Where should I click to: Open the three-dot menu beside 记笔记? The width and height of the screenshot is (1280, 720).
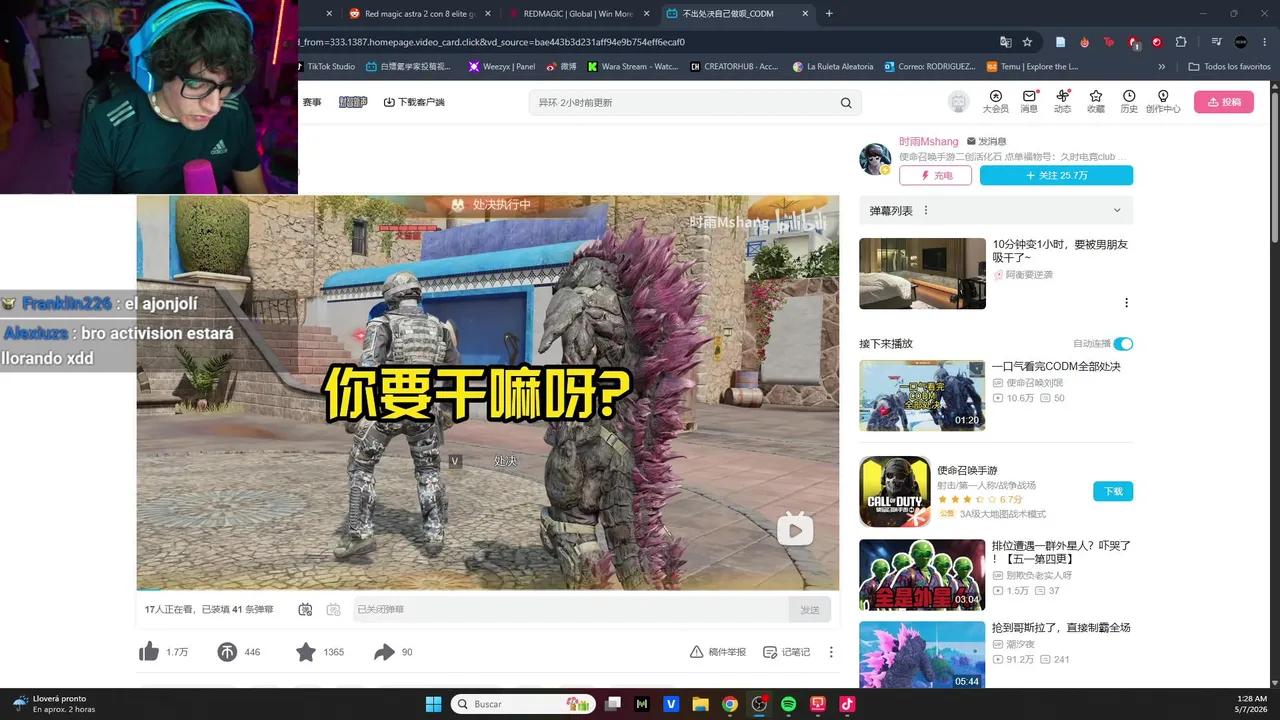coord(831,652)
